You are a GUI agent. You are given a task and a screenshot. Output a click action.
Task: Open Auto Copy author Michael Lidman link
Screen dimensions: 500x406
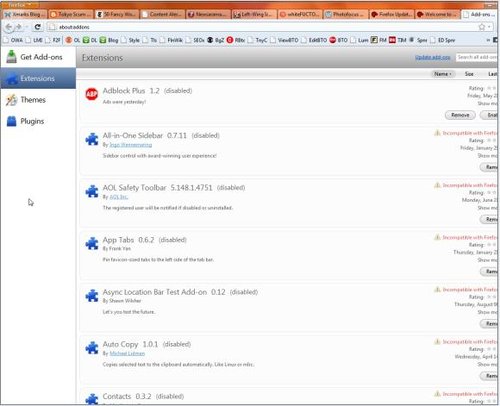(x=127, y=353)
